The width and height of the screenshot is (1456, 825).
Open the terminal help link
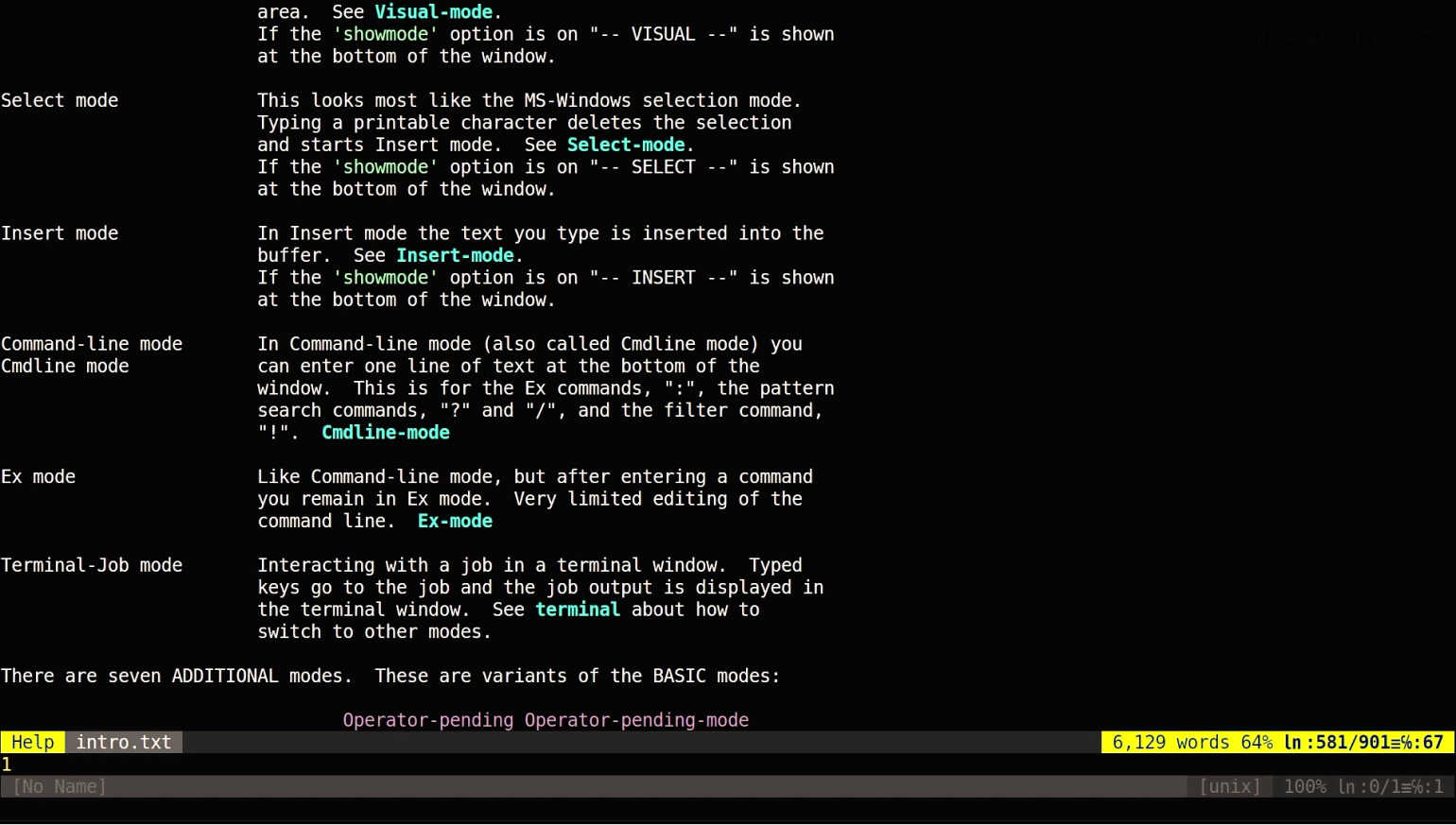pyautogui.click(x=578, y=610)
